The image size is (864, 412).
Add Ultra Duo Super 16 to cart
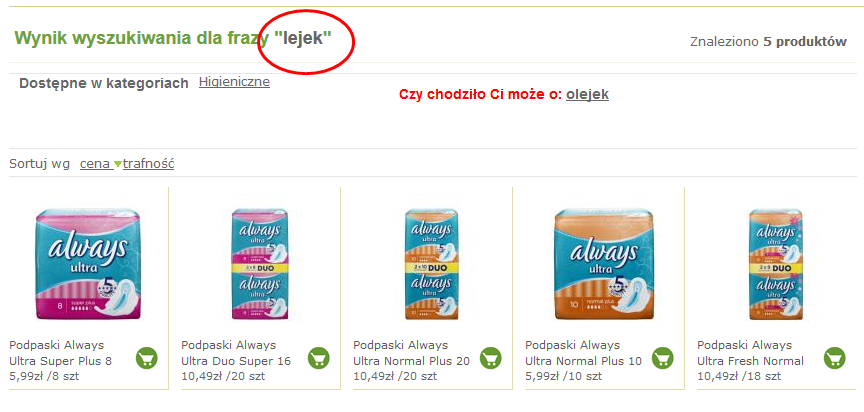coord(318,358)
